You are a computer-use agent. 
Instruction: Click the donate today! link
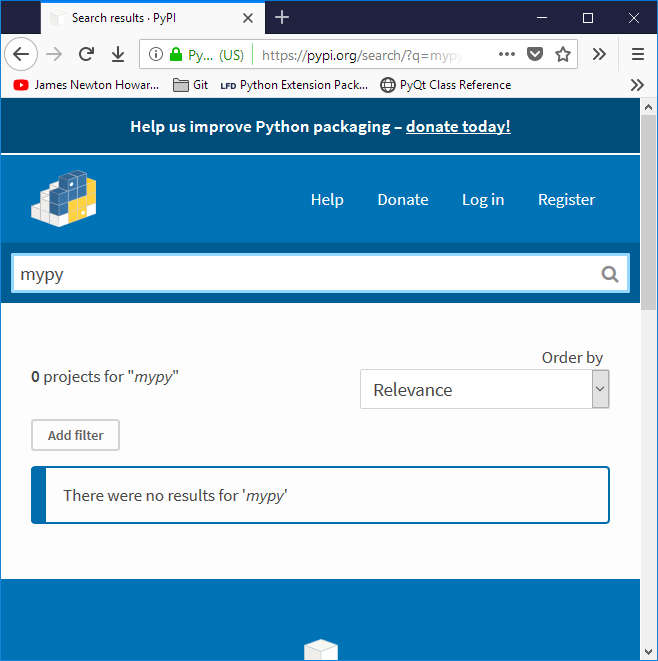point(458,126)
